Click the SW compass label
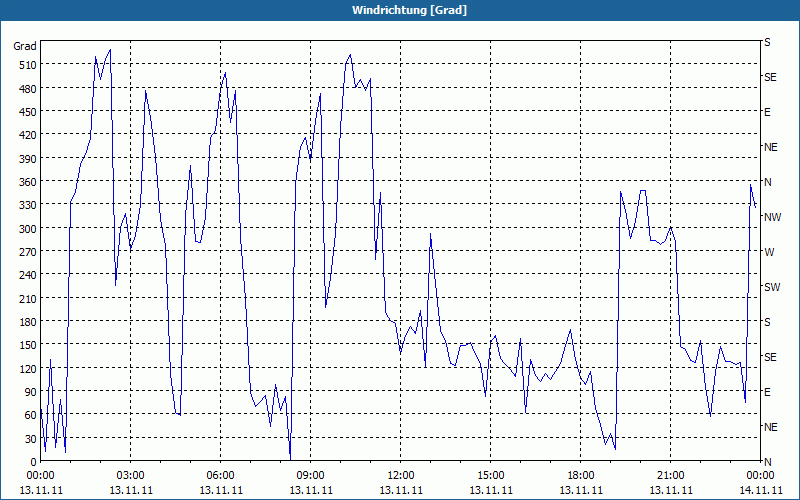This screenshot has width=800, height=500. pyautogui.click(x=772, y=287)
